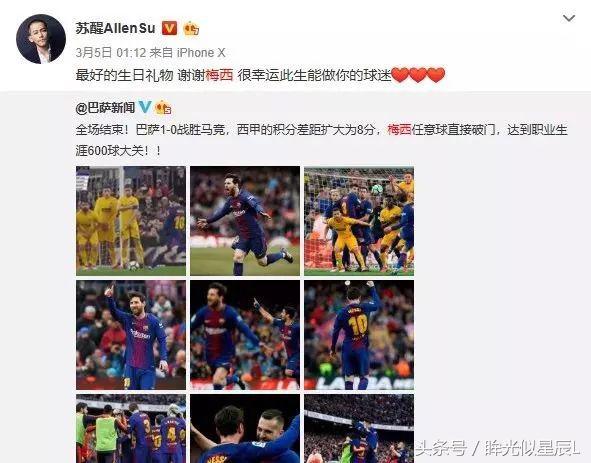Open the thumbnail of Messi pointing upward
The height and width of the screenshot is (463, 591).
point(131,335)
